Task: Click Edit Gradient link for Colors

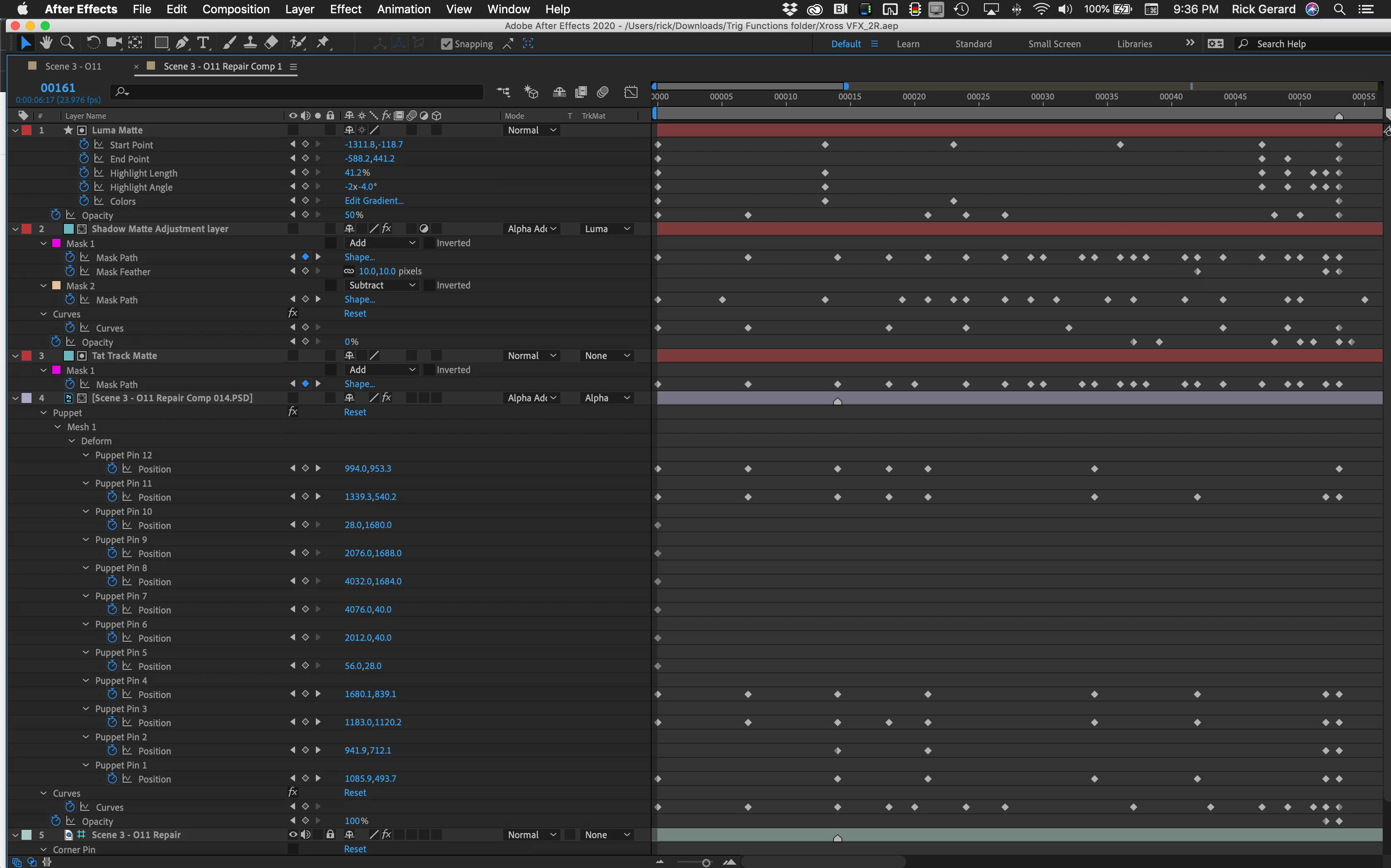Action: (x=373, y=201)
